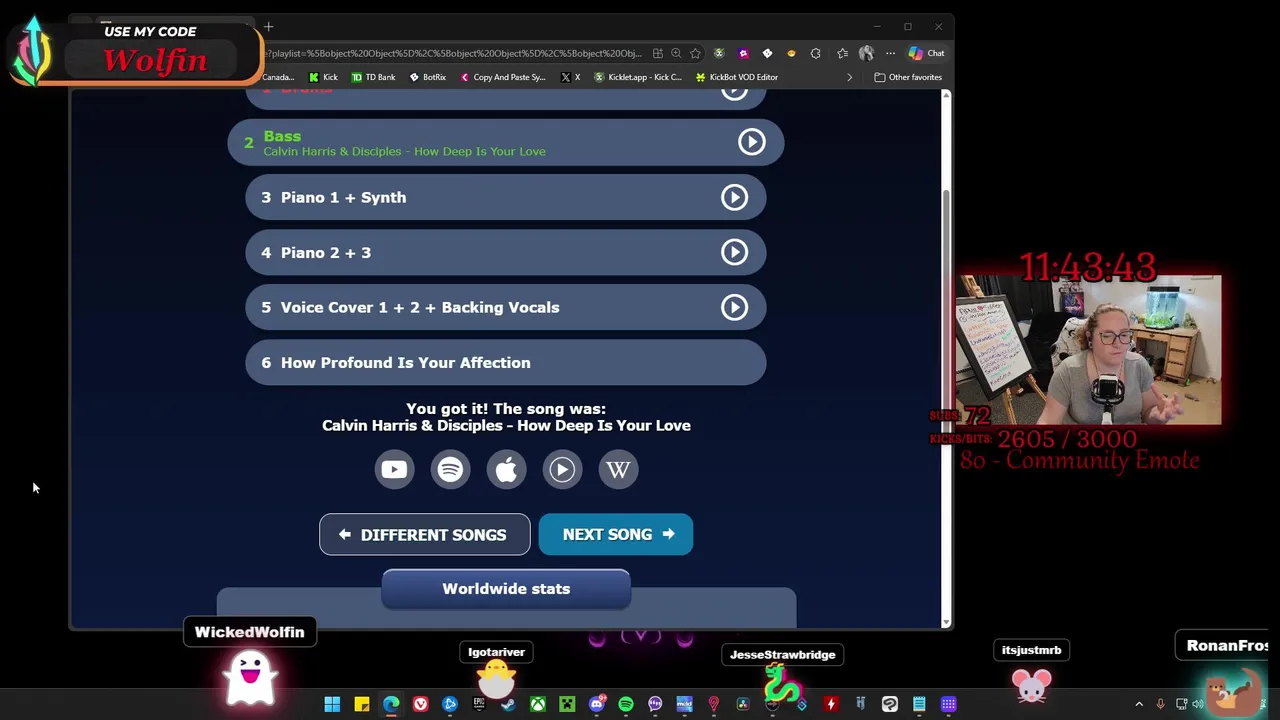The height and width of the screenshot is (720, 1280).
Task: Open browser Settings and more menu
Action: pyautogui.click(x=890, y=53)
